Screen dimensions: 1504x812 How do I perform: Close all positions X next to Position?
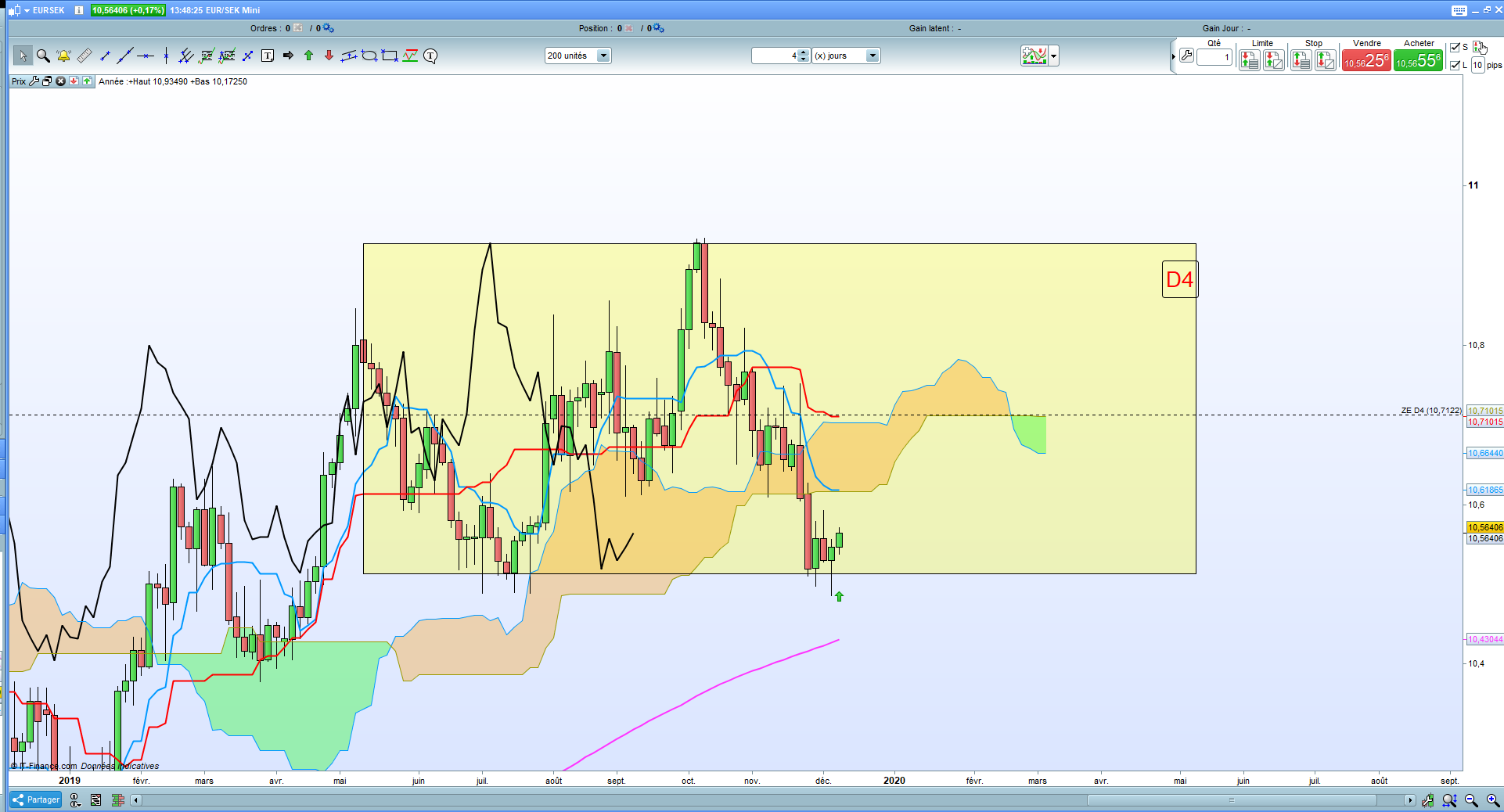coord(629,28)
